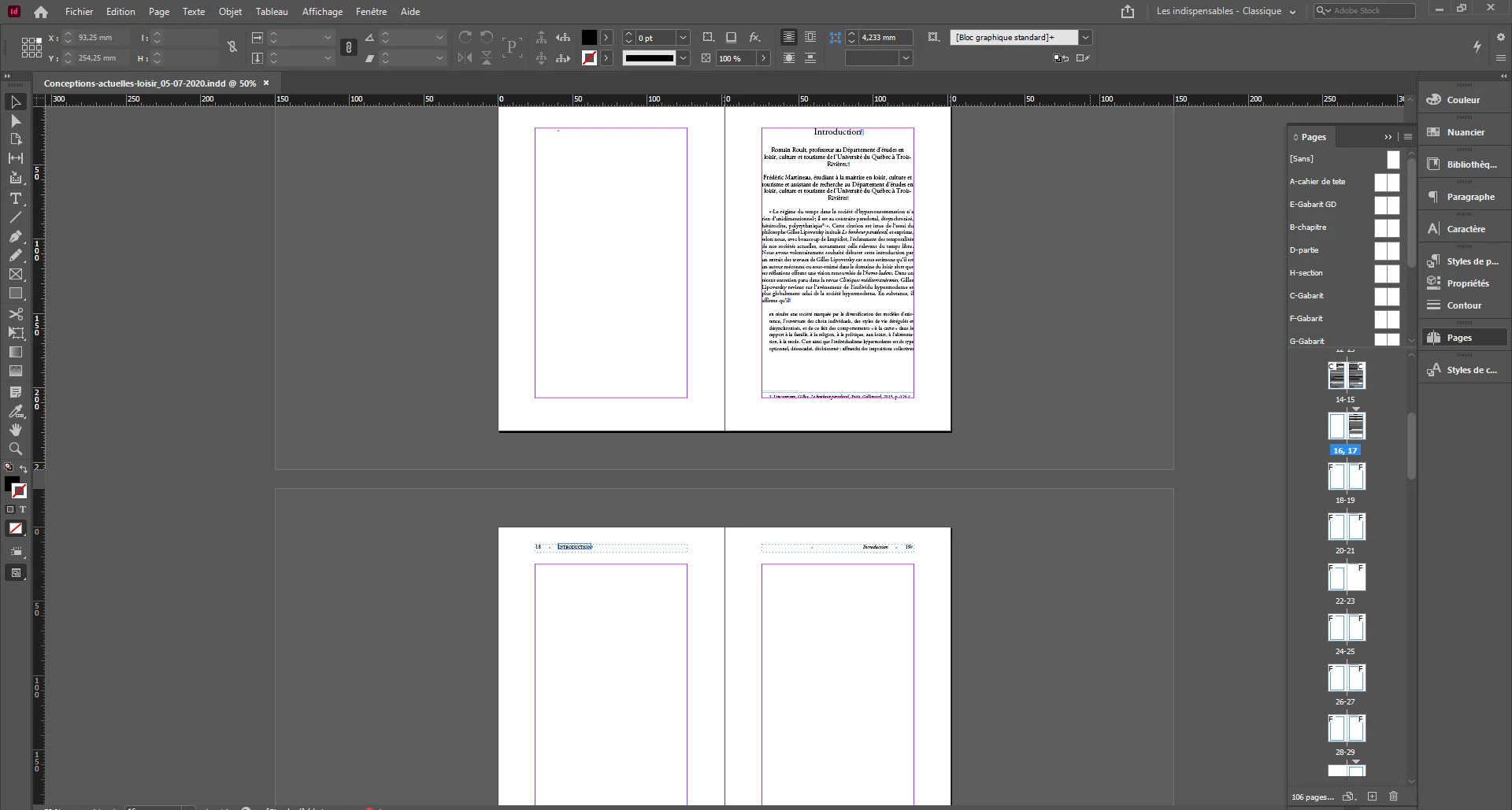1512x810 pixels.
Task: Select the Rectangle Frame tool
Action: click(15, 274)
